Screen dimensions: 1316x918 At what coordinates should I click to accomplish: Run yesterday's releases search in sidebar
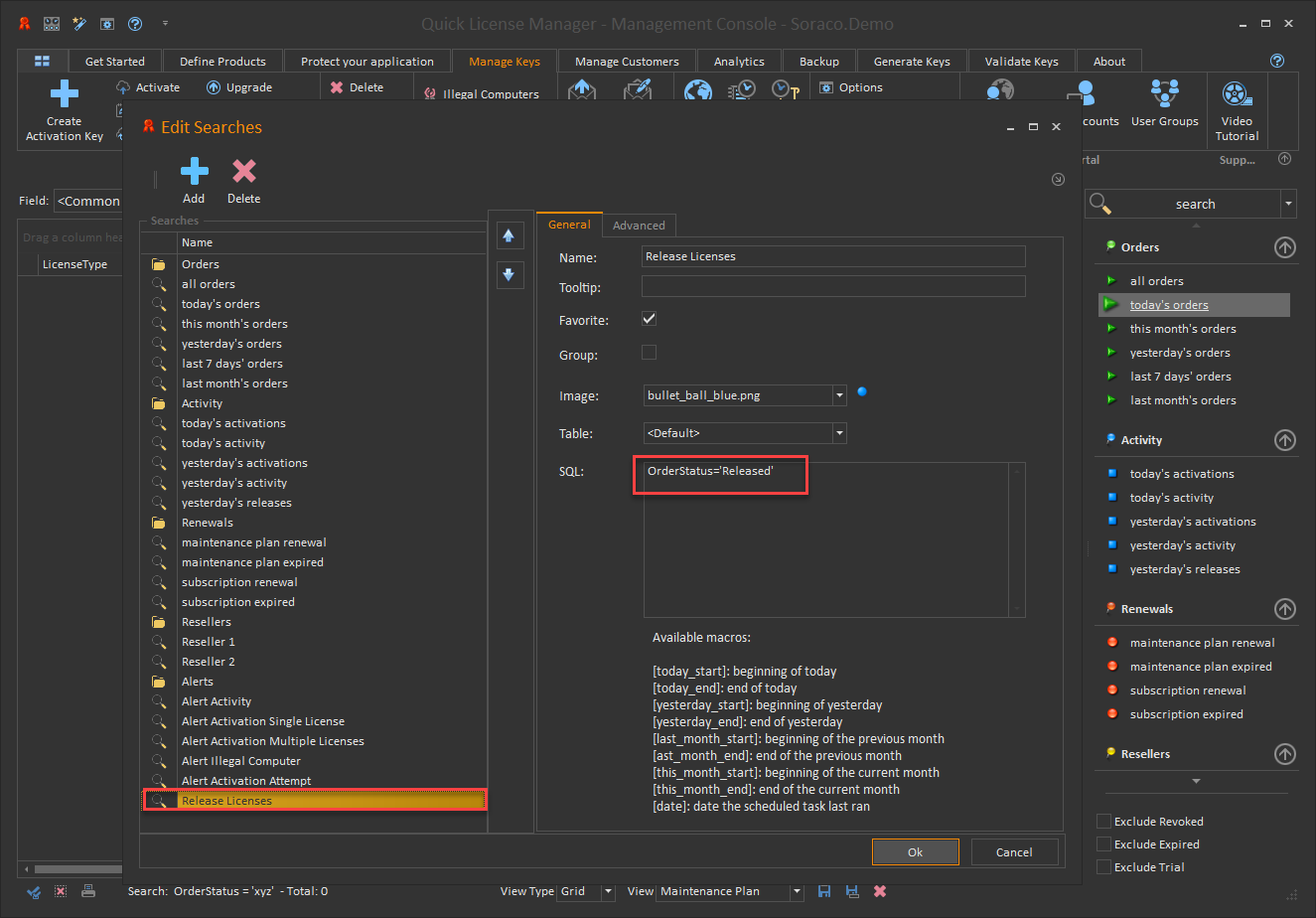[x=1185, y=569]
